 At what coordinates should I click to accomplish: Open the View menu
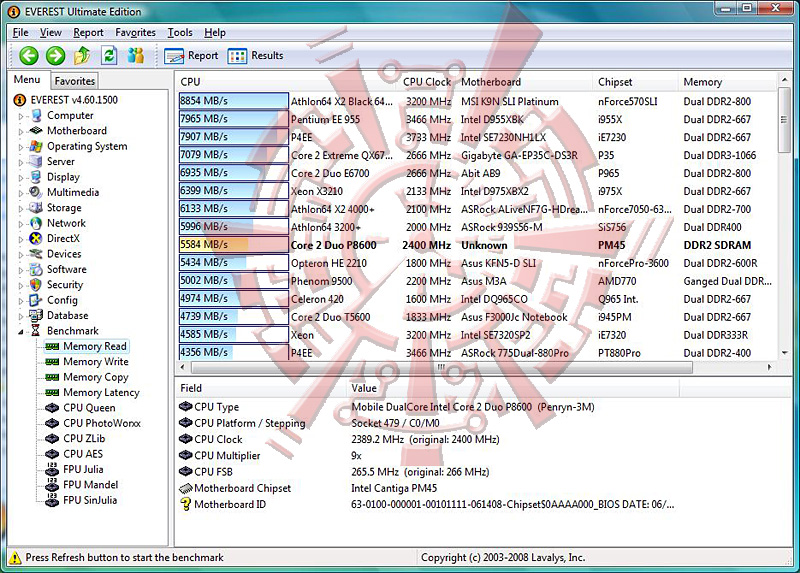pyautogui.click(x=51, y=33)
